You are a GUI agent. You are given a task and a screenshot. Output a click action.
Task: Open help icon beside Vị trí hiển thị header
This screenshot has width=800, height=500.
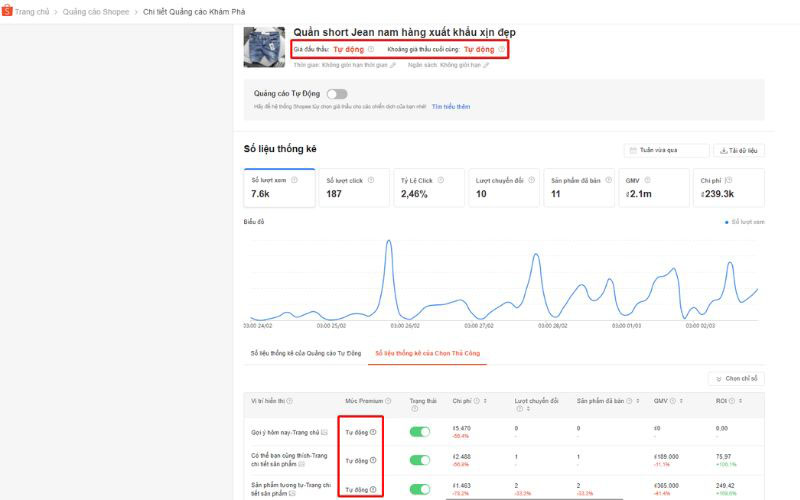289,401
